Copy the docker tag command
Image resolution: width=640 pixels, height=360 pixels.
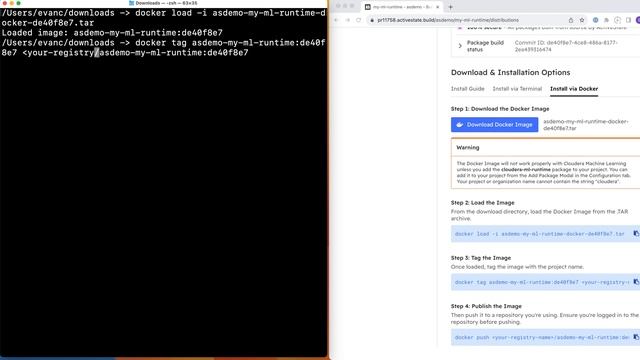[636, 282]
